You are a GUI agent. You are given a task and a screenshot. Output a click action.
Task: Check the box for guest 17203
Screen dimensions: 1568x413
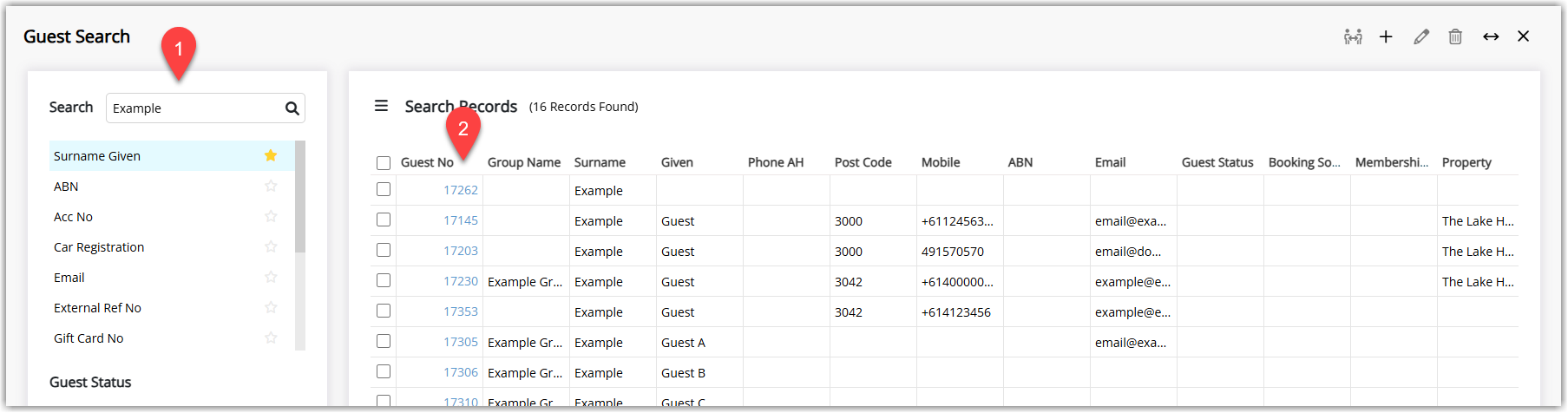[384, 250]
